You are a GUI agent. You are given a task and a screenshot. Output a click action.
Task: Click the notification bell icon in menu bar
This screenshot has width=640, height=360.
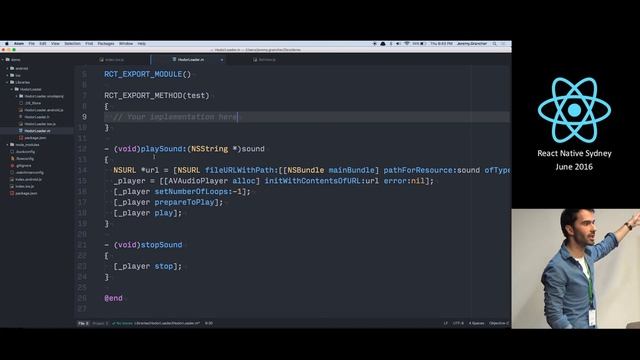click(x=383, y=44)
